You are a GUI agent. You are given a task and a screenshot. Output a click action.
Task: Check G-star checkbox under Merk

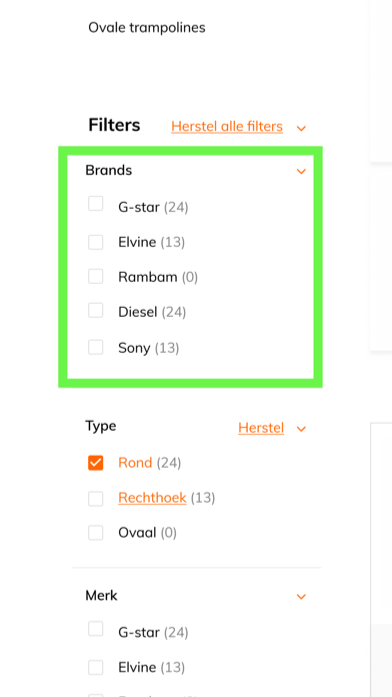(96, 629)
